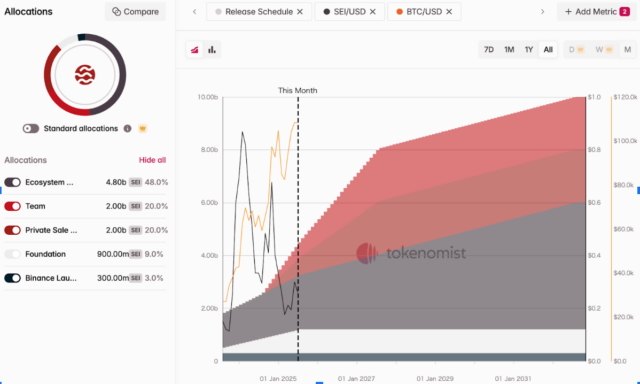Click the info icon beside Standard allocations
Viewport: 640px width, 384px height.
point(128,129)
